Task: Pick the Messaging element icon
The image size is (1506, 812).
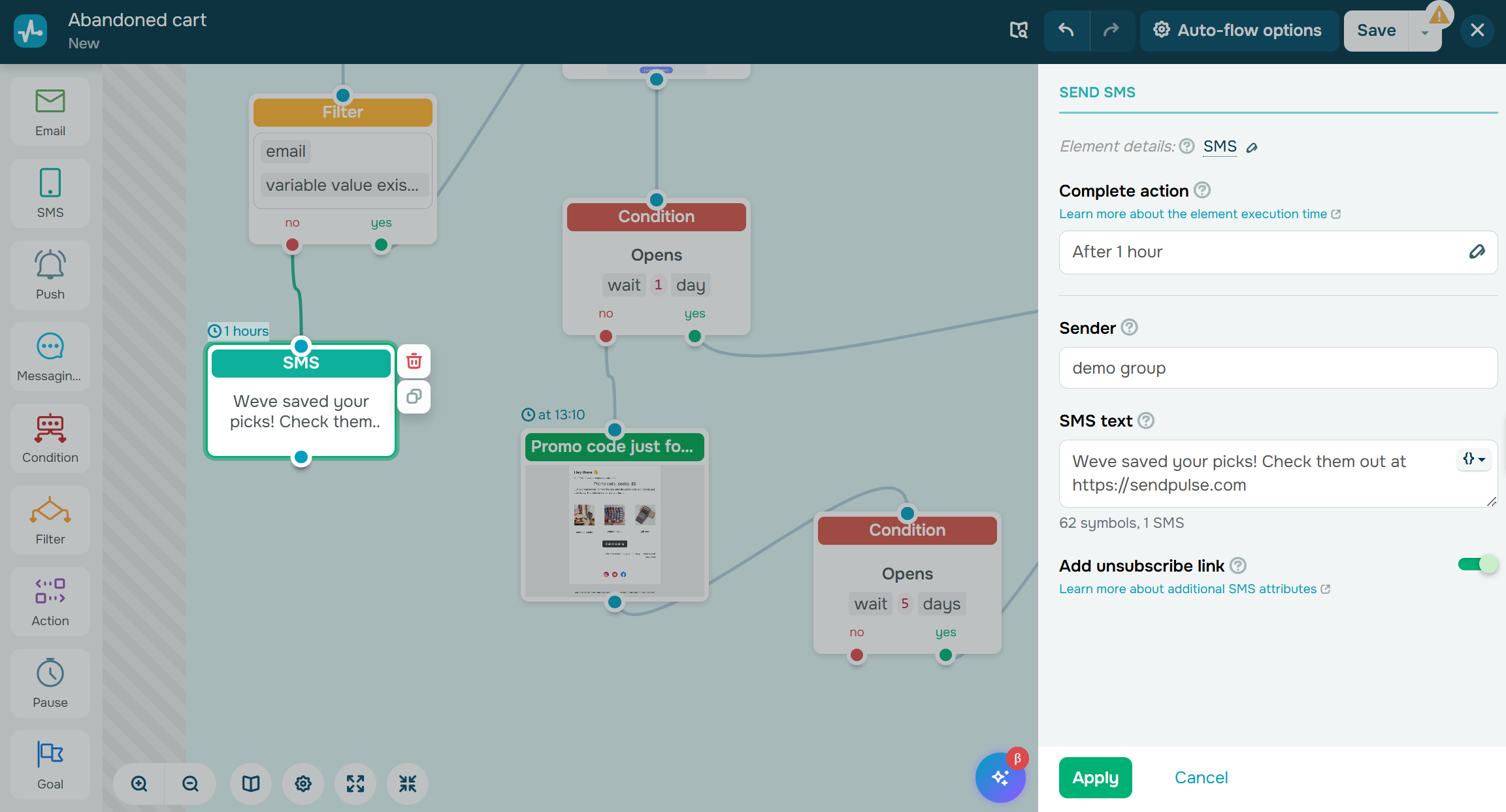Action: pyautogui.click(x=50, y=357)
